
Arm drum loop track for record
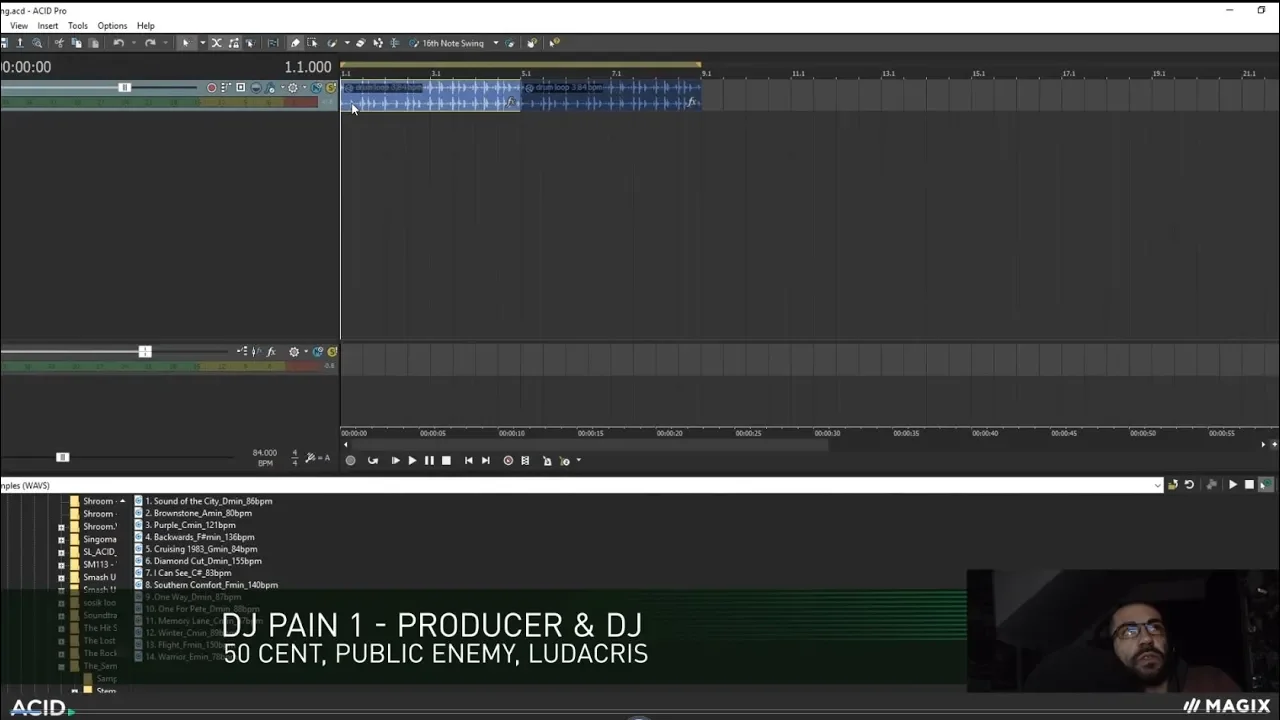pyautogui.click(x=212, y=87)
